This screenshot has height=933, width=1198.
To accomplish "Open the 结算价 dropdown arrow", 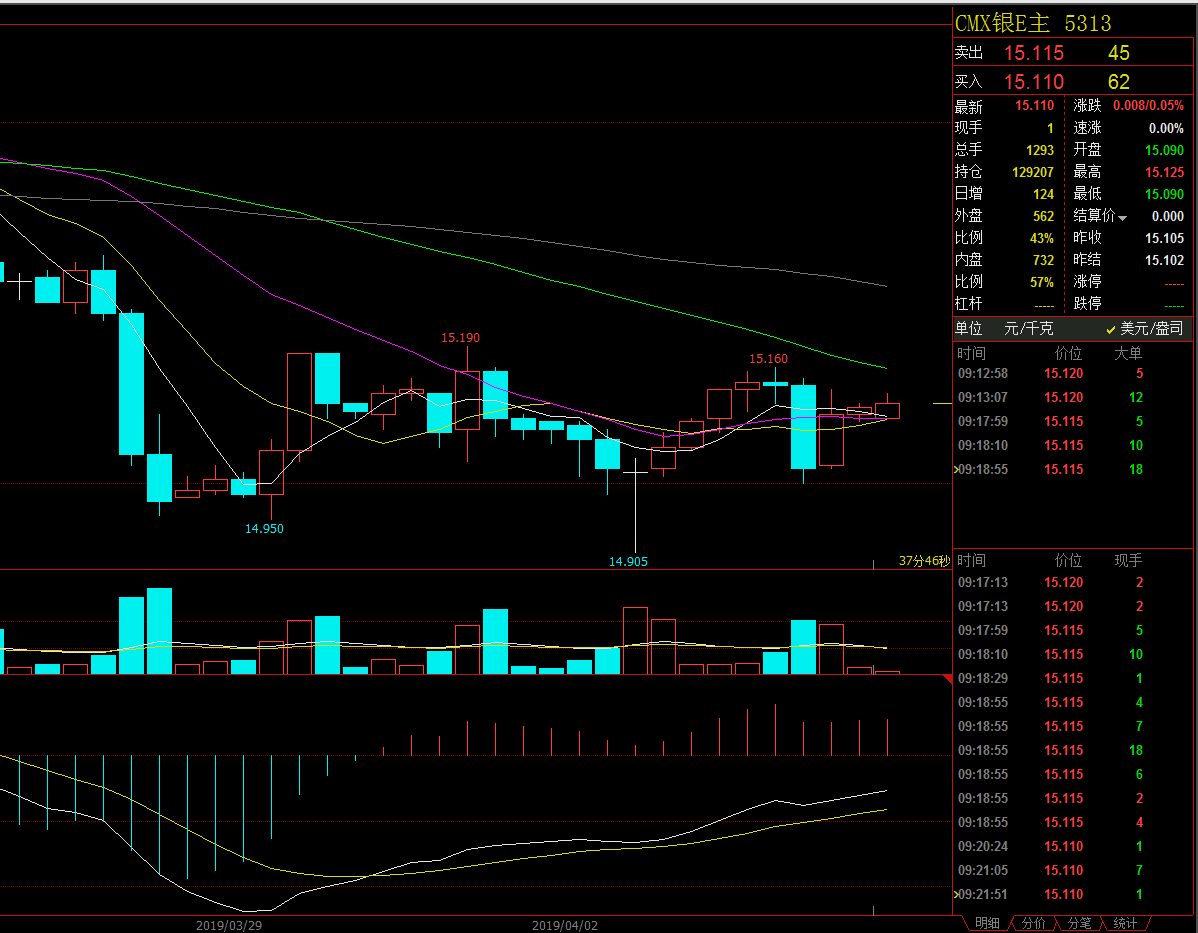I will (1123, 218).
